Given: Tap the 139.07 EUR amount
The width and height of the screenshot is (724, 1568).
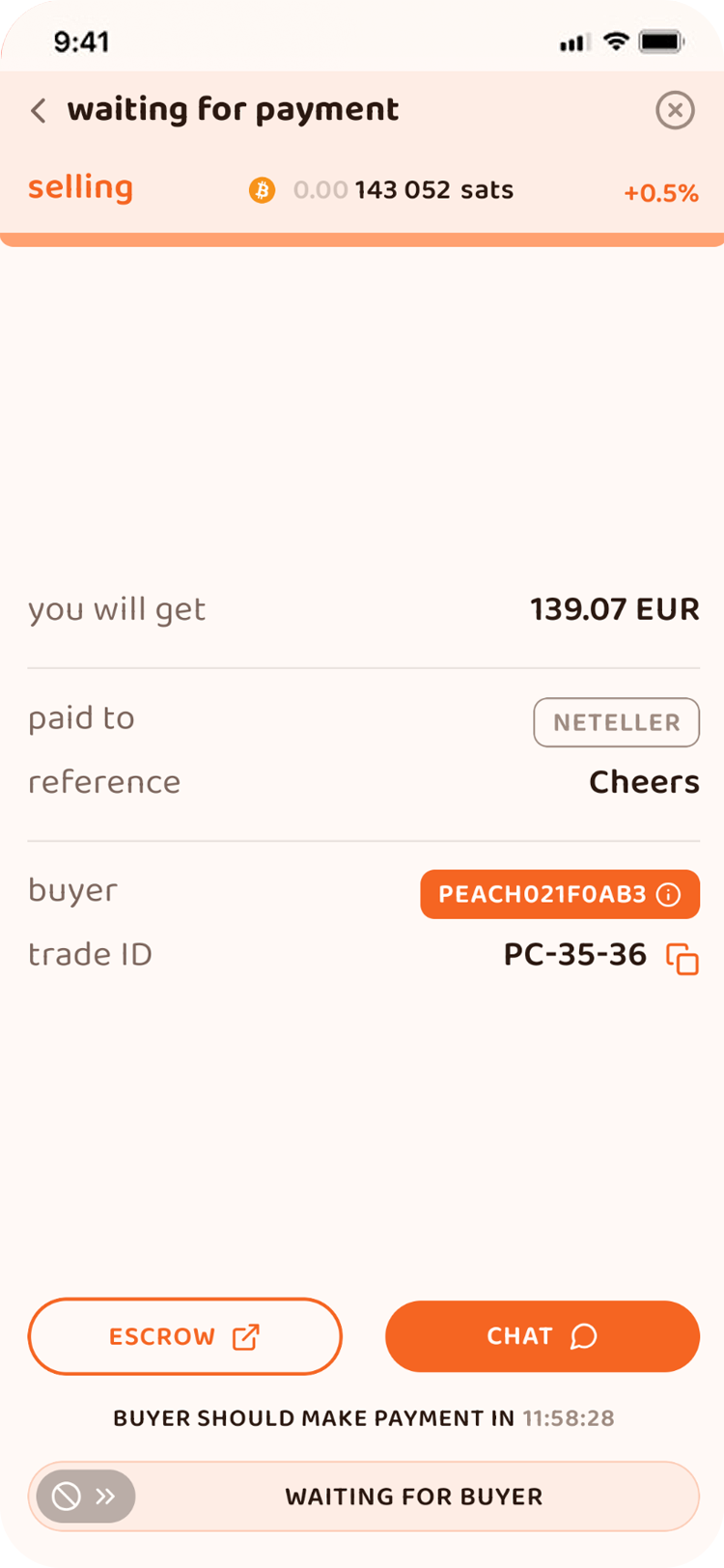Looking at the screenshot, I should (x=615, y=609).
